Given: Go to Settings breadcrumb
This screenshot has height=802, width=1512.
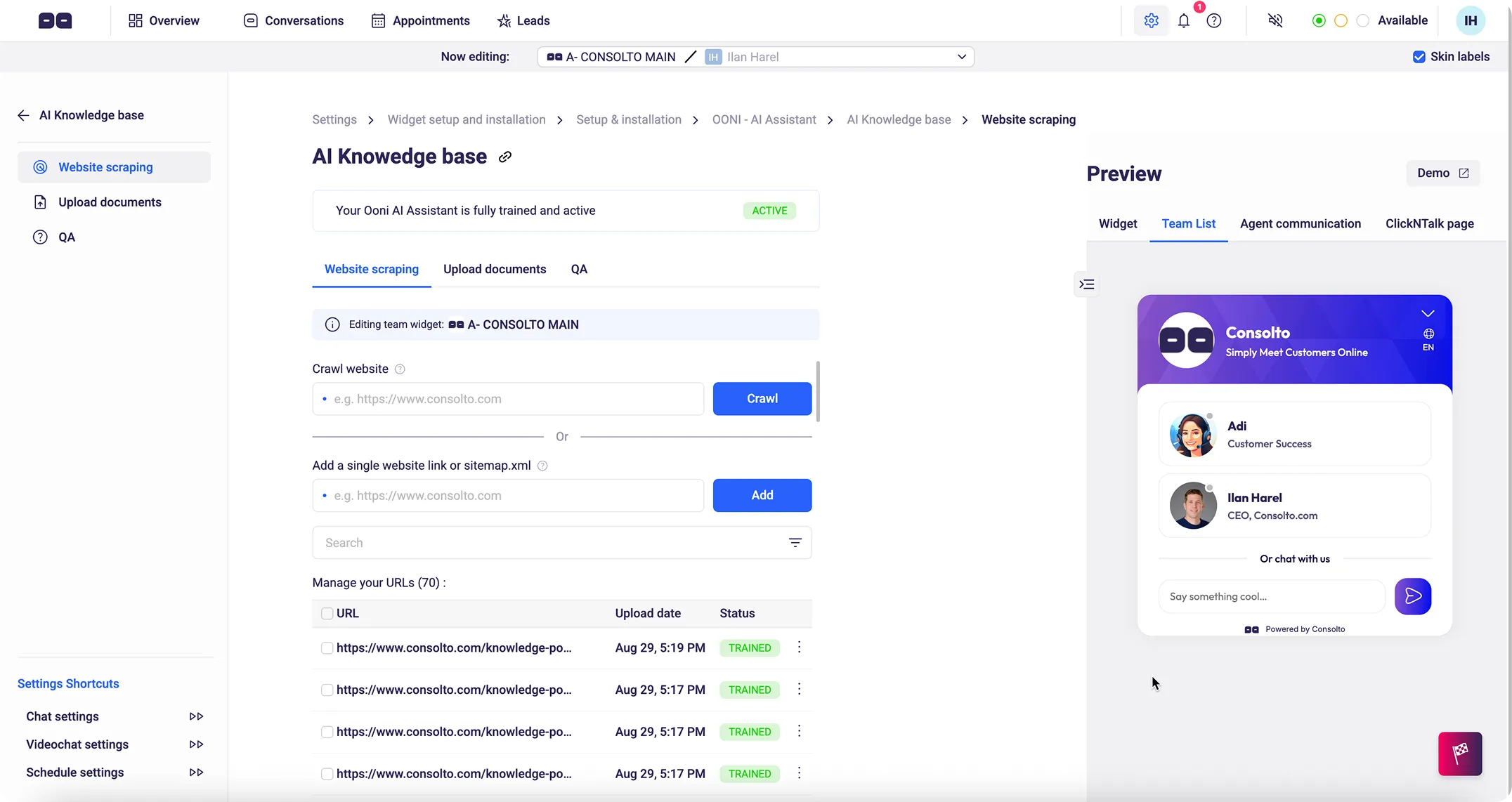Looking at the screenshot, I should click(x=334, y=119).
